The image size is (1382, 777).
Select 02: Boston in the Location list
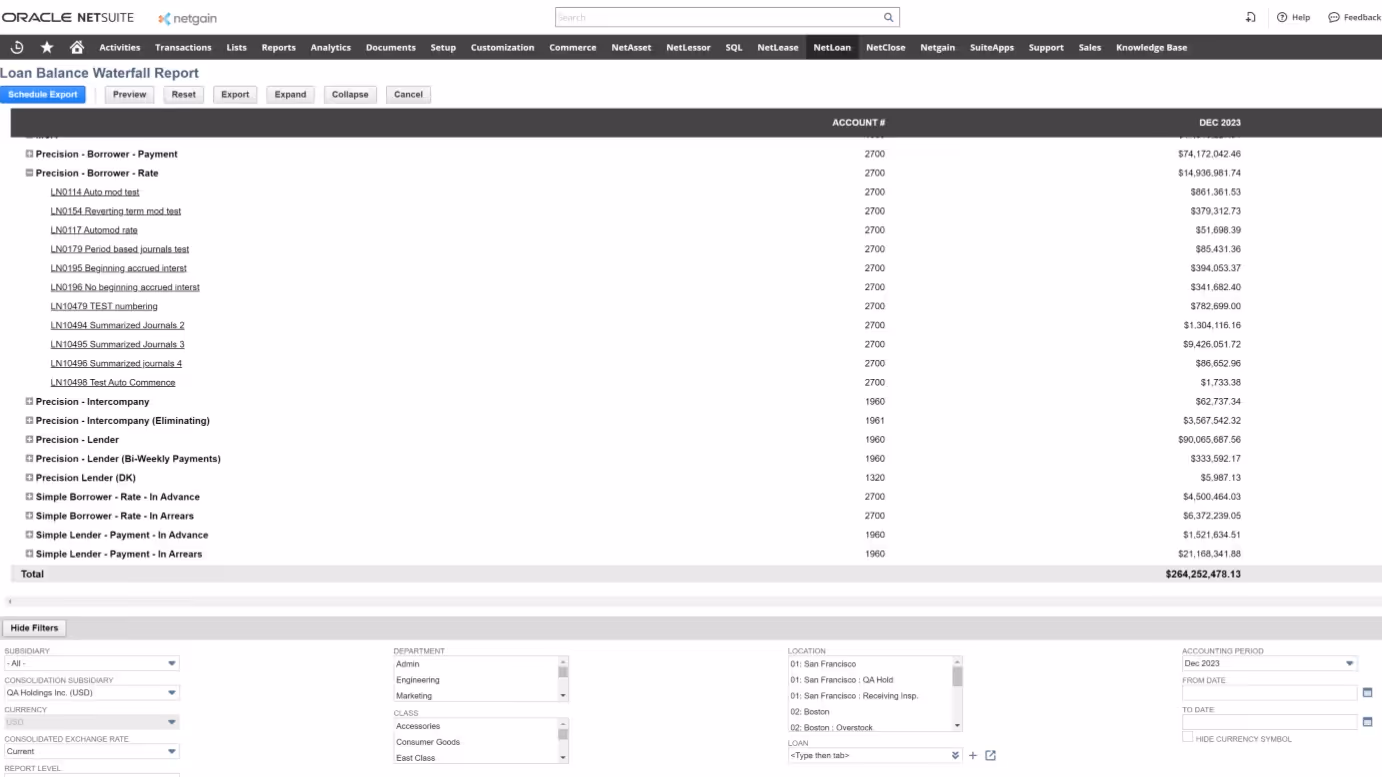(x=812, y=711)
